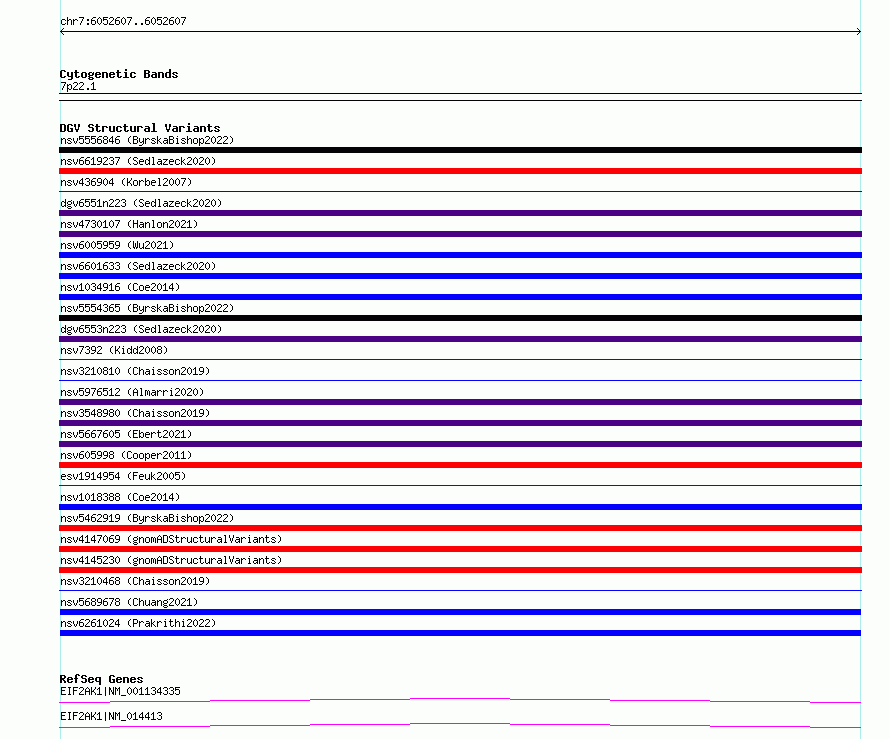The image size is (890, 739).
Task: Open variant nsv5667605 (Ebert2021)
Action: (x=126, y=434)
